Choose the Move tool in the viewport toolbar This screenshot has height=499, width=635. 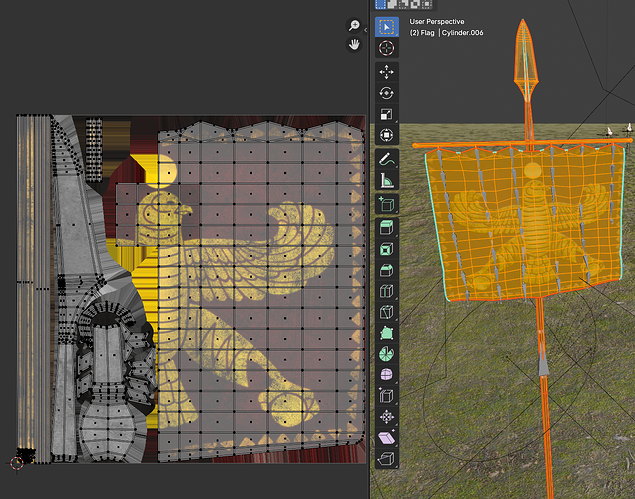[387, 72]
